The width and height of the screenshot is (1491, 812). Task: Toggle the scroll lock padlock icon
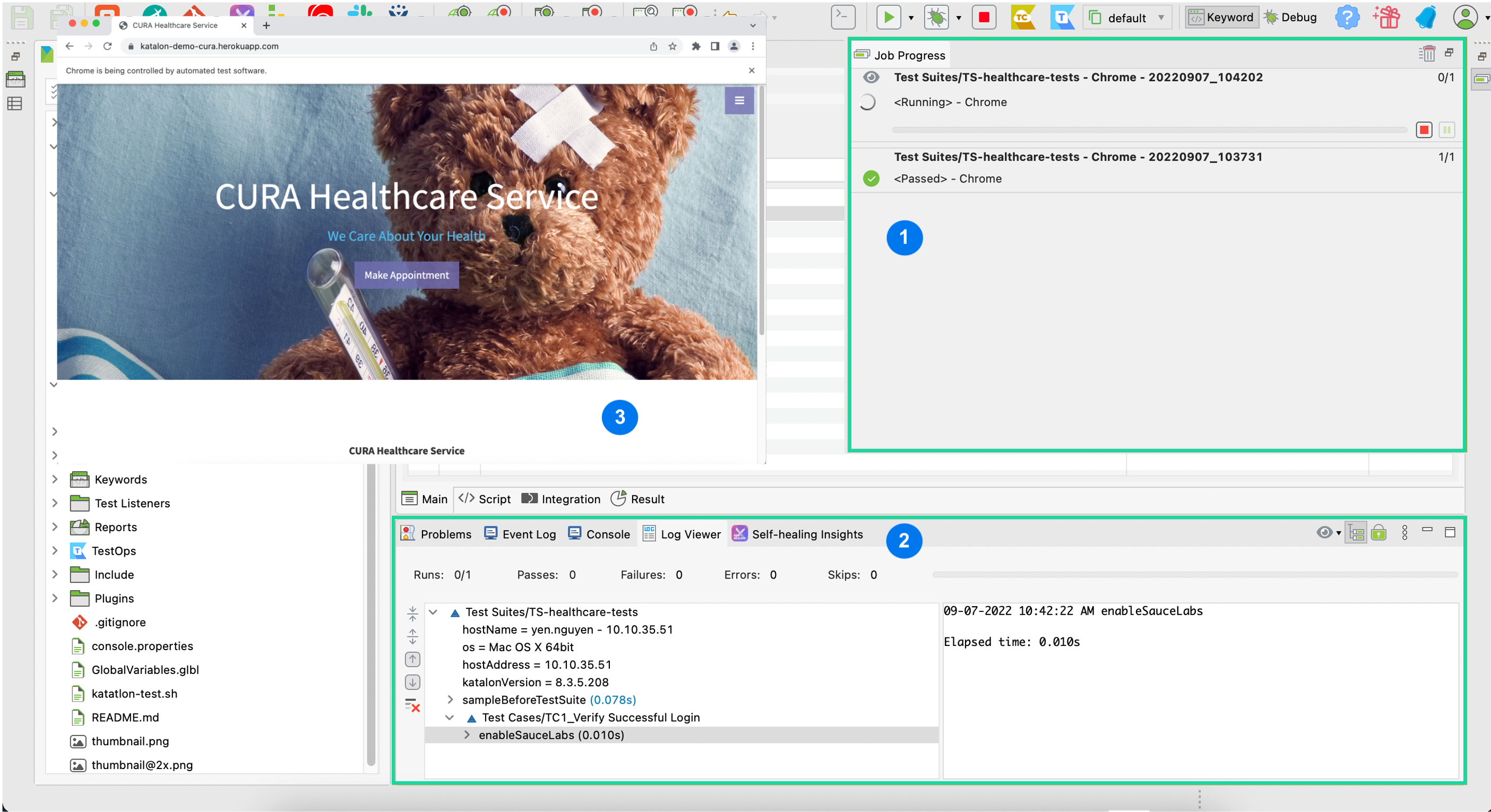tap(1378, 532)
